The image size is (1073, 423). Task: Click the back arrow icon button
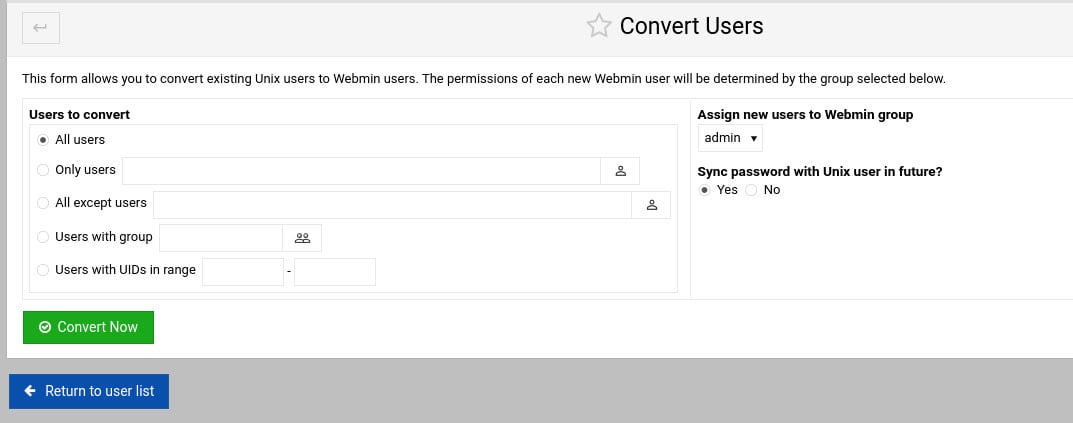40,28
